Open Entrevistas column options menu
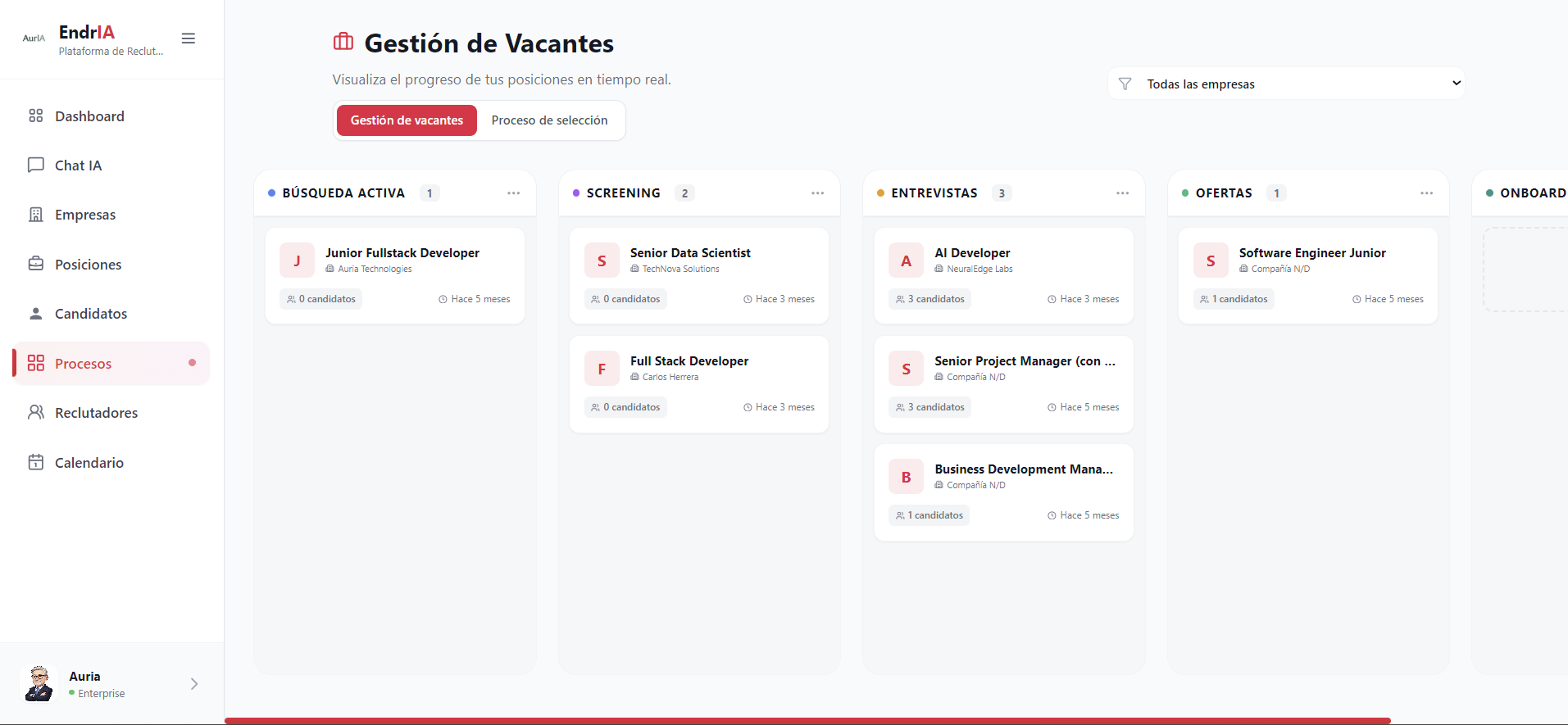Image resolution: width=1568 pixels, height=725 pixels. (x=1123, y=193)
